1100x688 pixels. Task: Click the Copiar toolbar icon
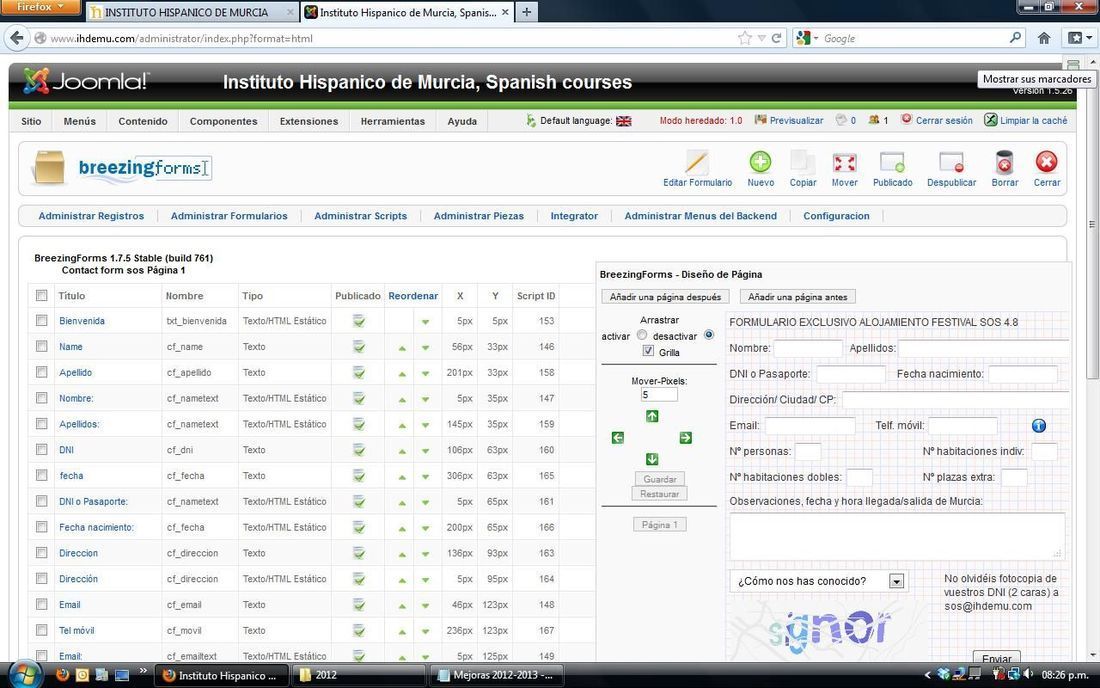(x=803, y=163)
